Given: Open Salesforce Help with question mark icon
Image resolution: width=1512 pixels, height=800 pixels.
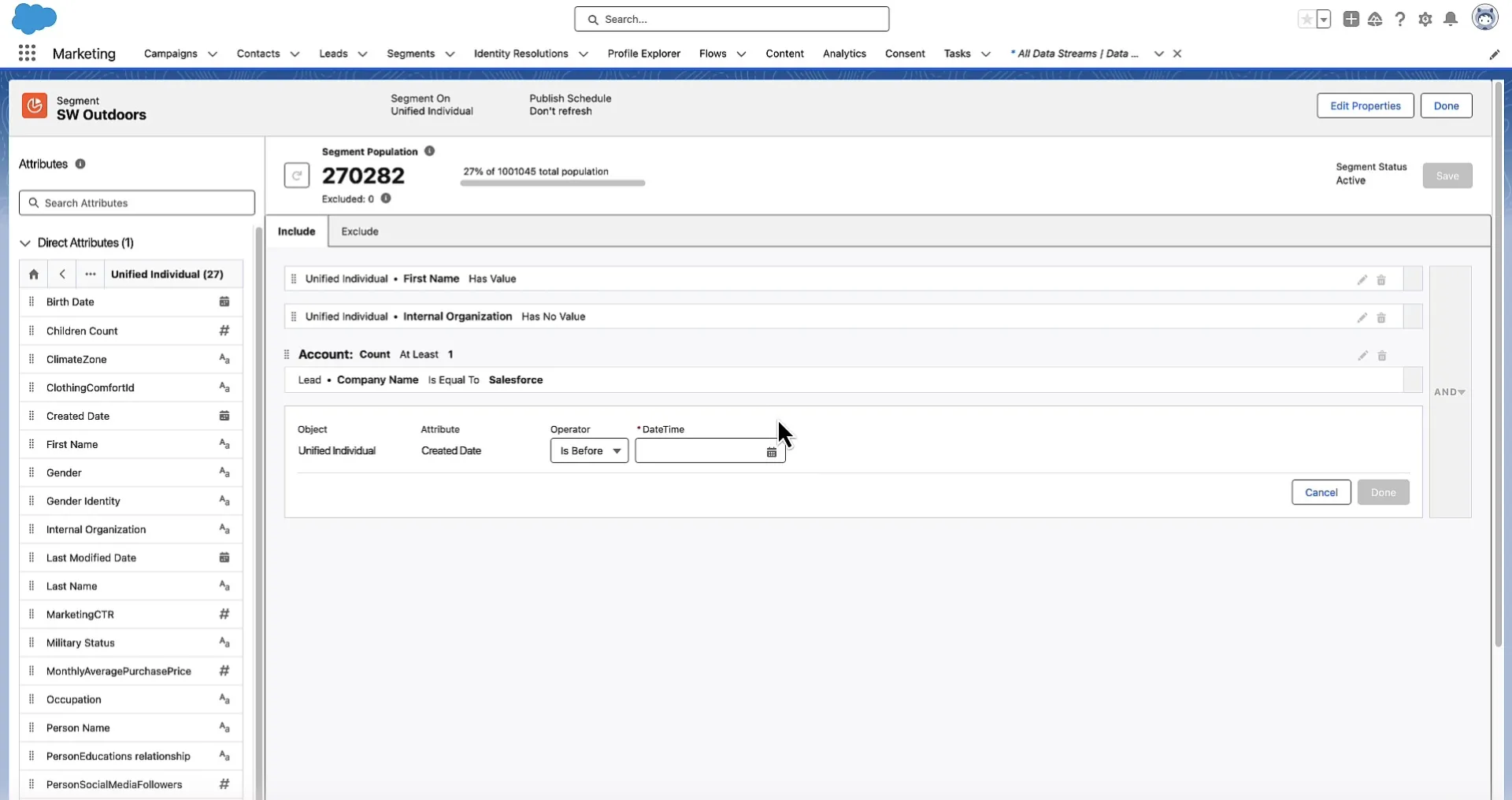Looking at the screenshot, I should (x=1400, y=19).
